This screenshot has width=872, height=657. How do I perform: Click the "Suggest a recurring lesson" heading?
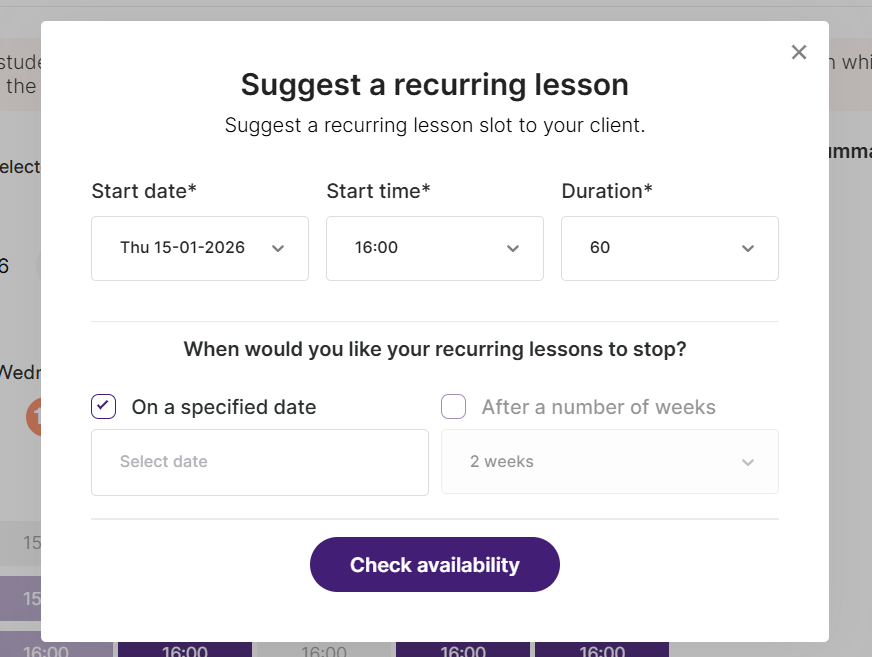(x=434, y=85)
